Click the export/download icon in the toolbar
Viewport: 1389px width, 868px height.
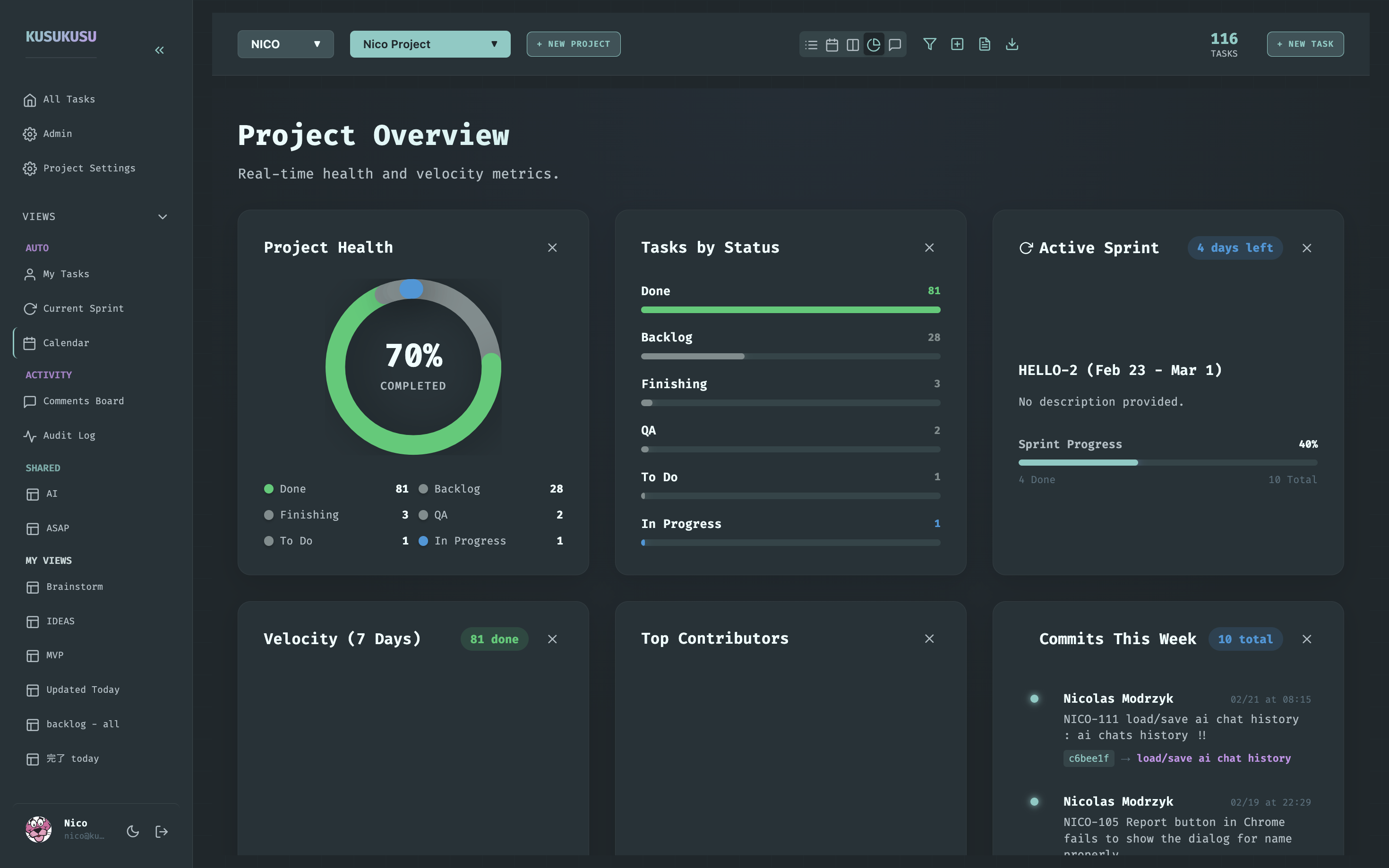tap(1011, 44)
